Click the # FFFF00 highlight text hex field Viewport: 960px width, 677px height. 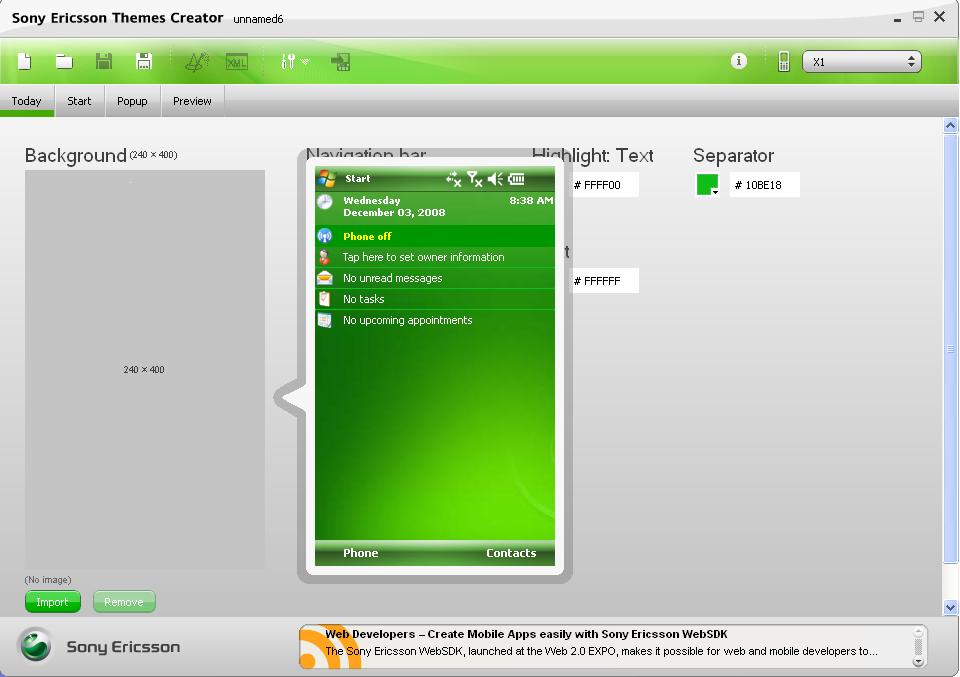click(x=604, y=185)
